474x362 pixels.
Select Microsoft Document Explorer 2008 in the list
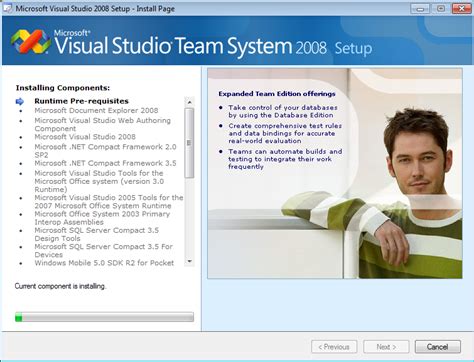(x=96, y=110)
